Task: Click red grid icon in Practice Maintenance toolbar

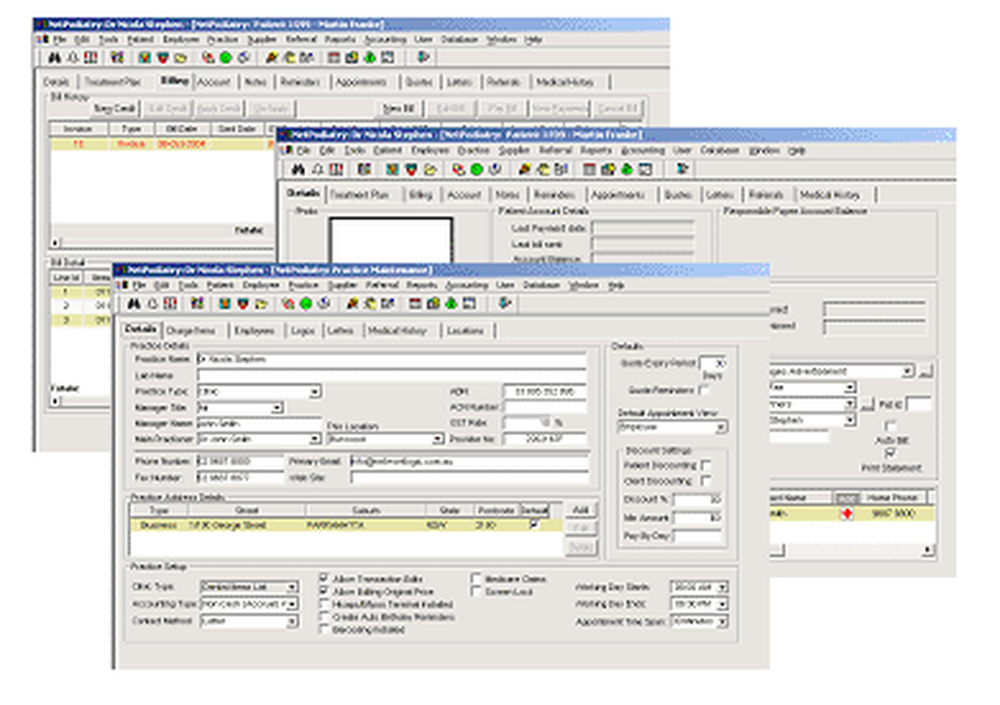Action: coord(170,304)
